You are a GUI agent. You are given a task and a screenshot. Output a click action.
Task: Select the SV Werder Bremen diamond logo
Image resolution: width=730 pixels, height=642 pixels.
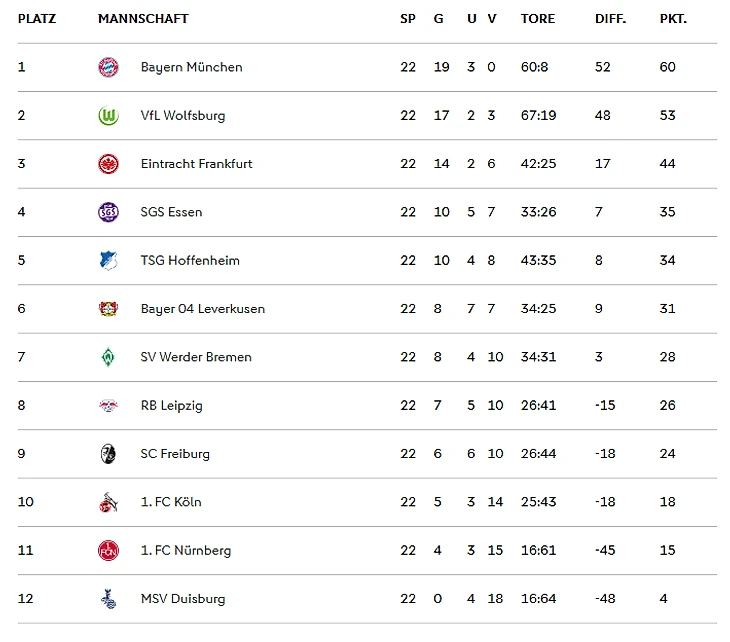(x=108, y=357)
